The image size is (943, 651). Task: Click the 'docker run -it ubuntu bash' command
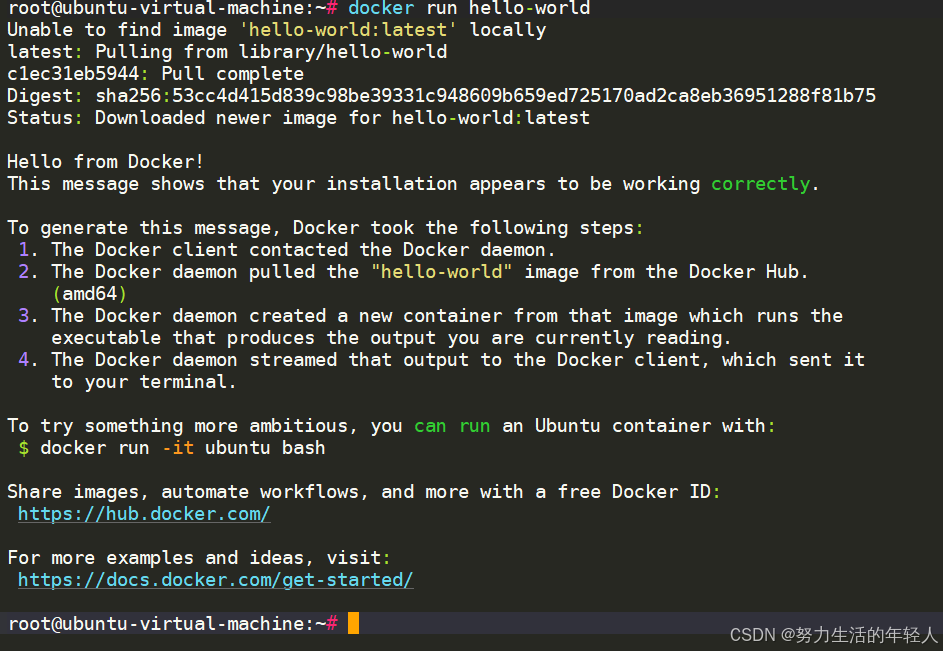pyautogui.click(x=183, y=448)
